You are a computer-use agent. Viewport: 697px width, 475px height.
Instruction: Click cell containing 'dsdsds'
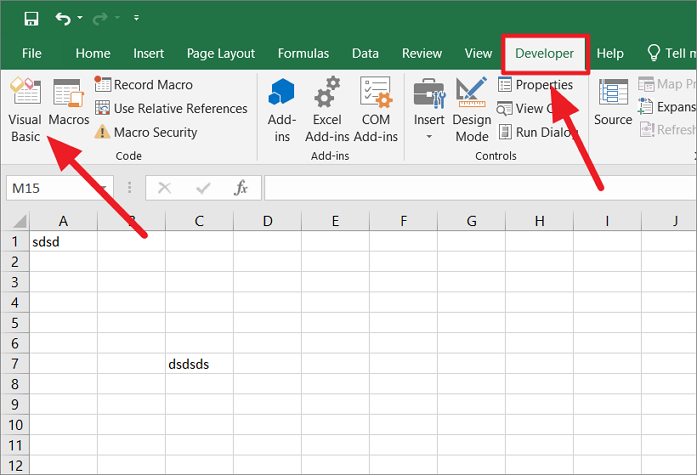tap(199, 364)
